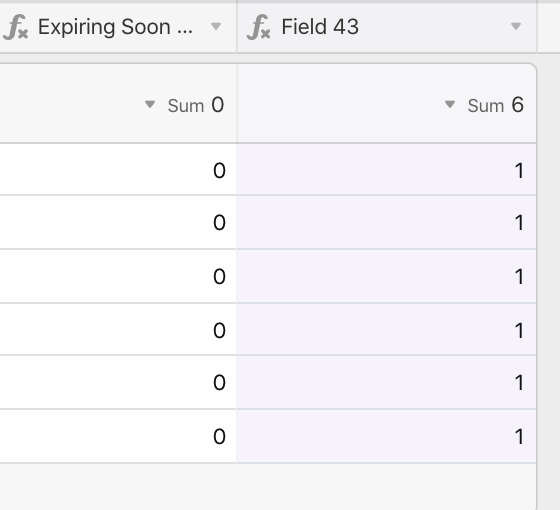Screen dimensions: 560x510
Task: Expand the Sum 0 summary dropdown
Action: (150, 104)
